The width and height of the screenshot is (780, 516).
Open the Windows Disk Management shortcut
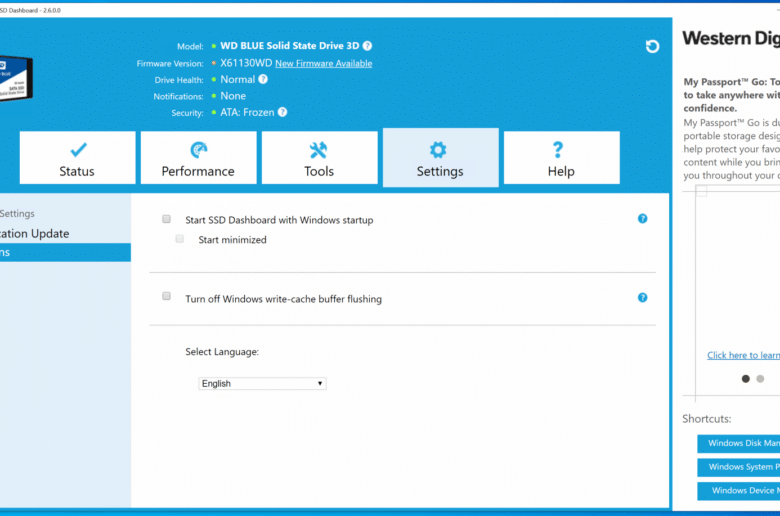739,443
